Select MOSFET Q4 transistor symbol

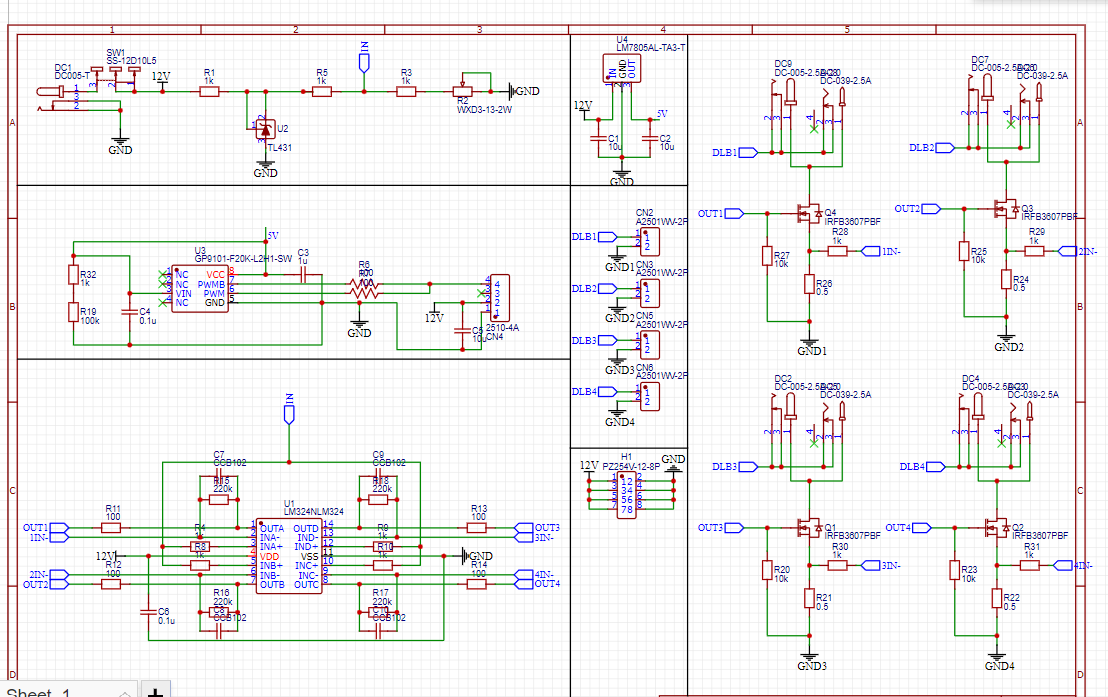[804, 213]
